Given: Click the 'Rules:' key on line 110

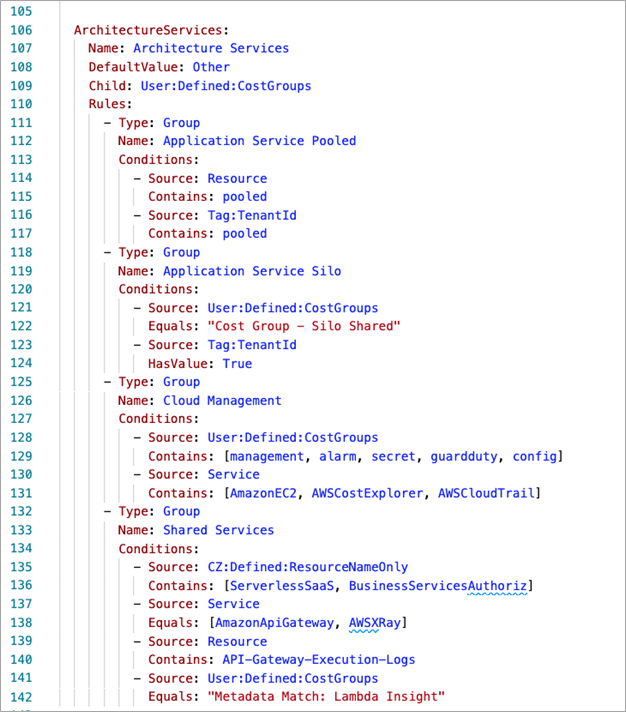Looking at the screenshot, I should click(110, 104).
